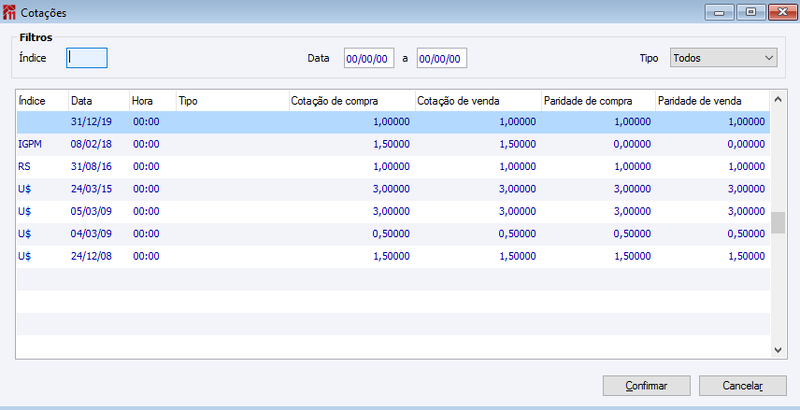Image resolution: width=800 pixels, height=410 pixels.
Task: Click Hora 00:00 in the RS row
Action: tap(146, 167)
